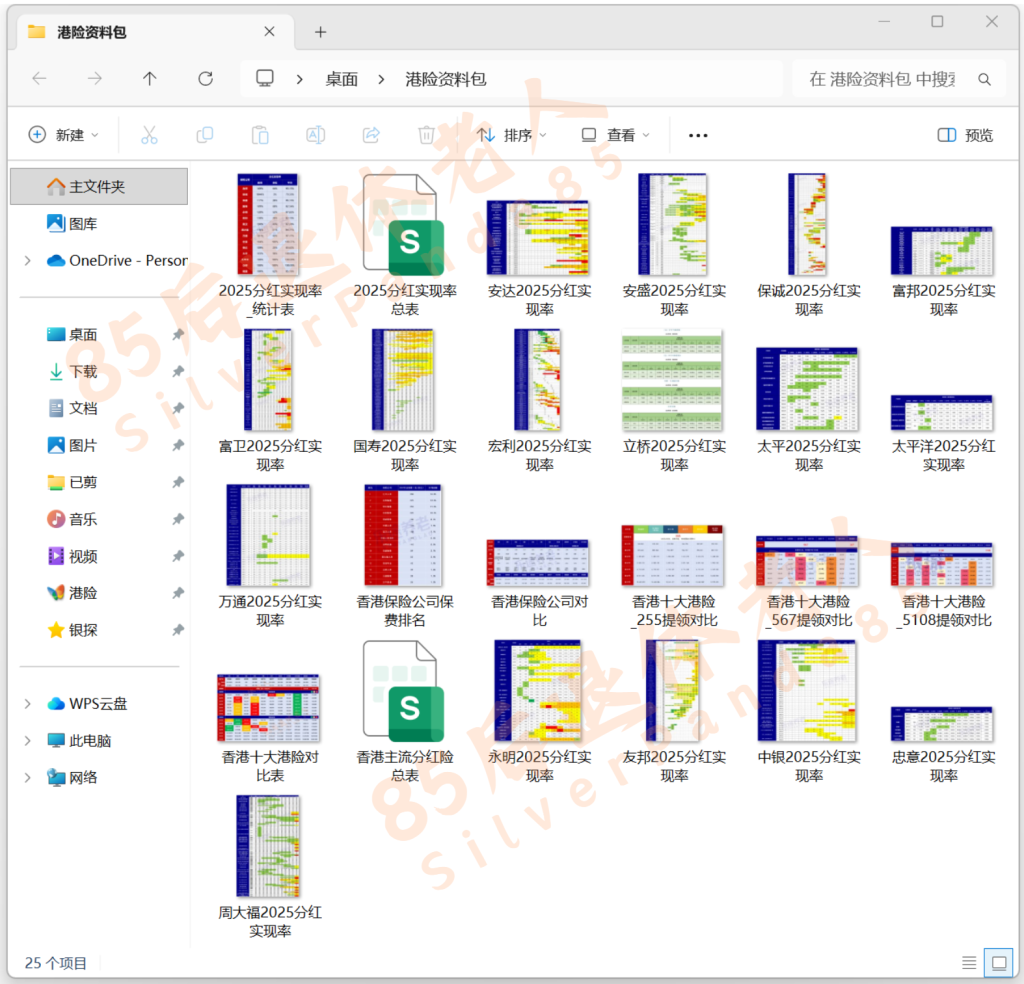Switch to details list view icon

[x=969, y=962]
